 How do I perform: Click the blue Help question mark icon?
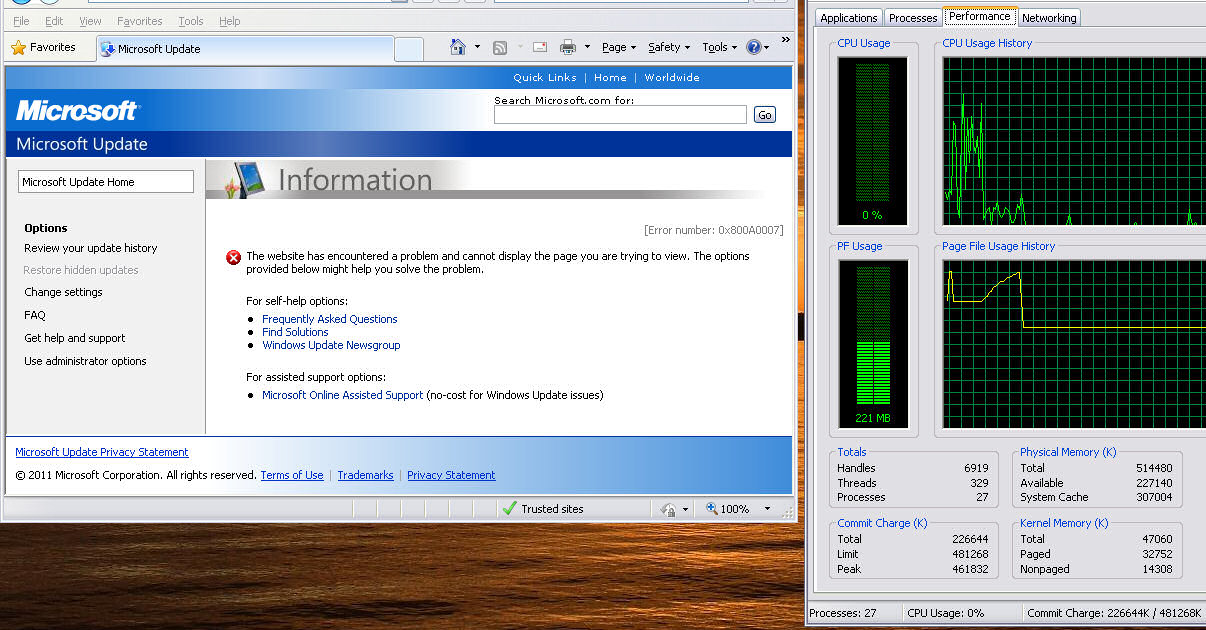pyautogui.click(x=754, y=47)
